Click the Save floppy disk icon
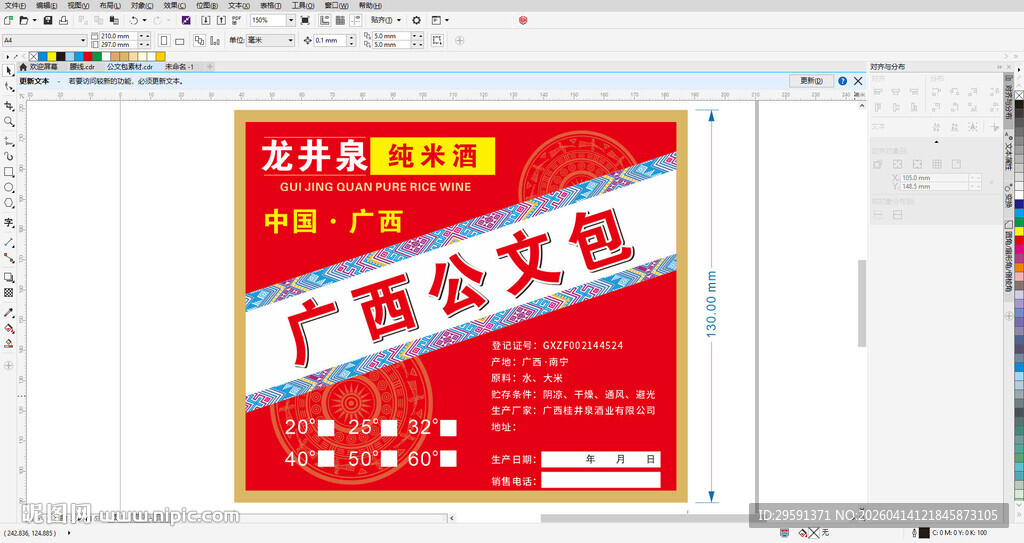Viewport: 1024px width, 543px height. coord(48,20)
